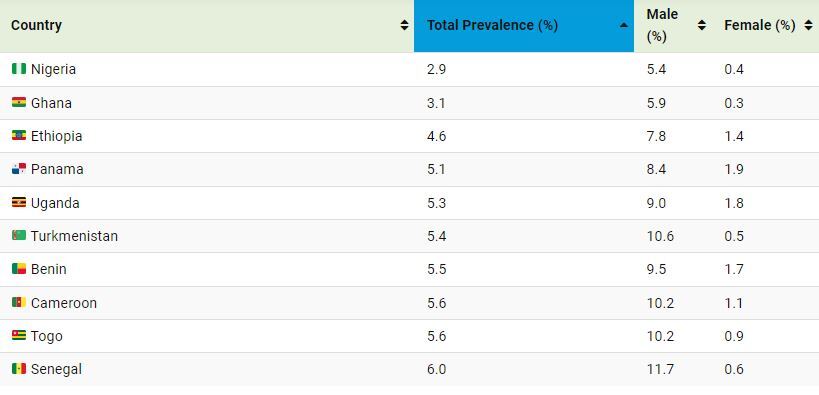The image size is (819, 395).
Task: Sort by Country column arrows
Action: point(404,25)
